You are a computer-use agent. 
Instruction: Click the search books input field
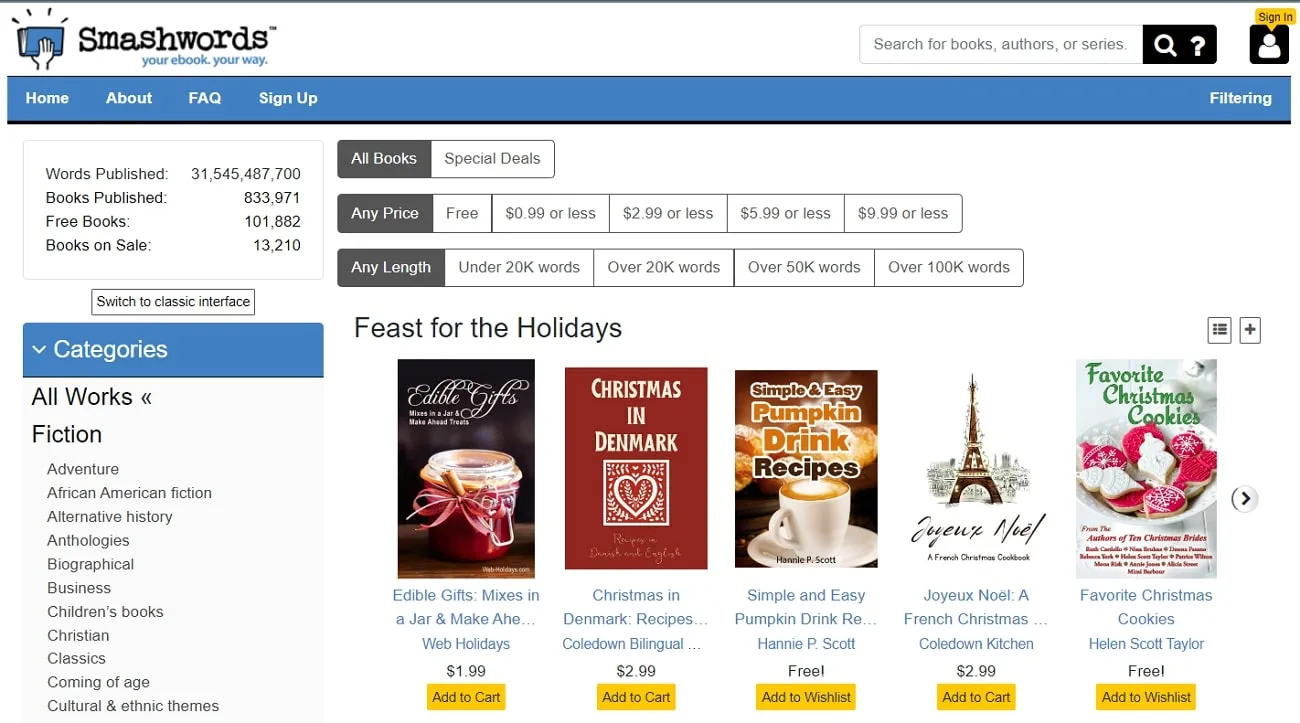[1000, 44]
